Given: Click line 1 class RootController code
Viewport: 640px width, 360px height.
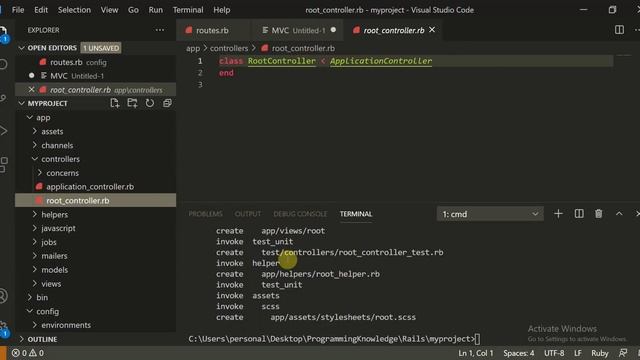Looking at the screenshot, I should tap(325, 61).
